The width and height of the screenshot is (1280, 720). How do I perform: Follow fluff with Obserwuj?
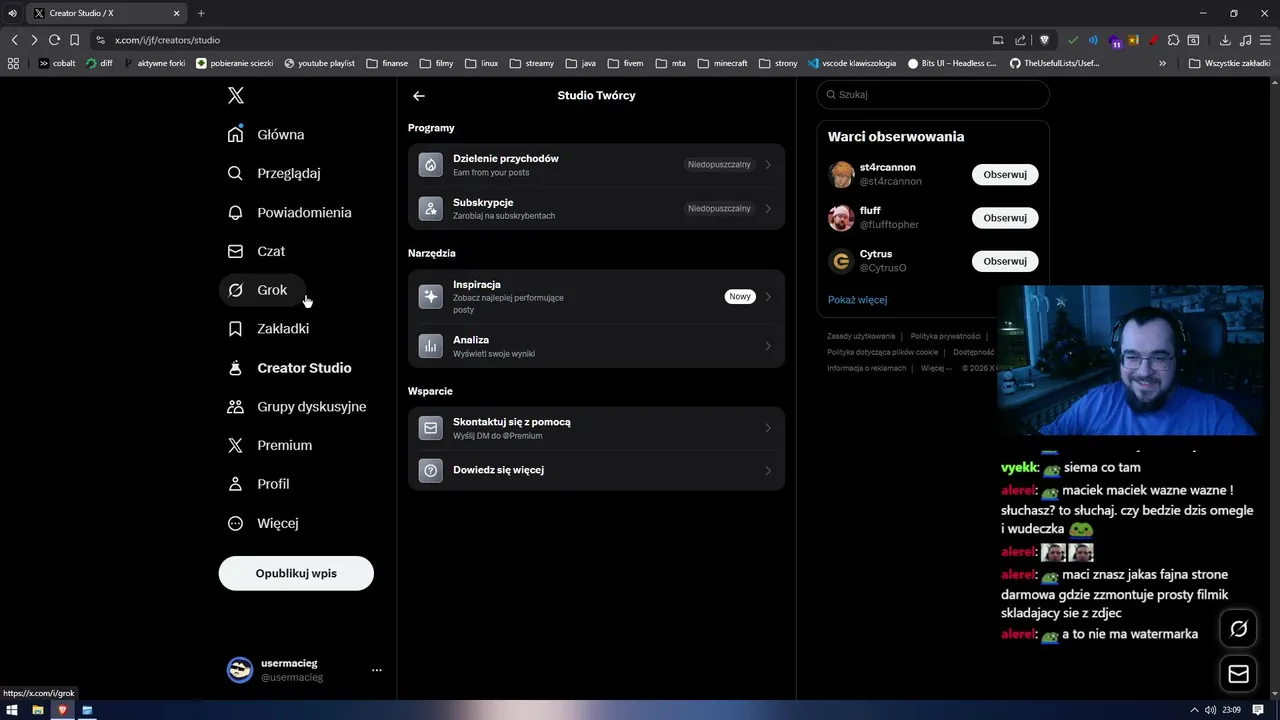[x=1005, y=218]
